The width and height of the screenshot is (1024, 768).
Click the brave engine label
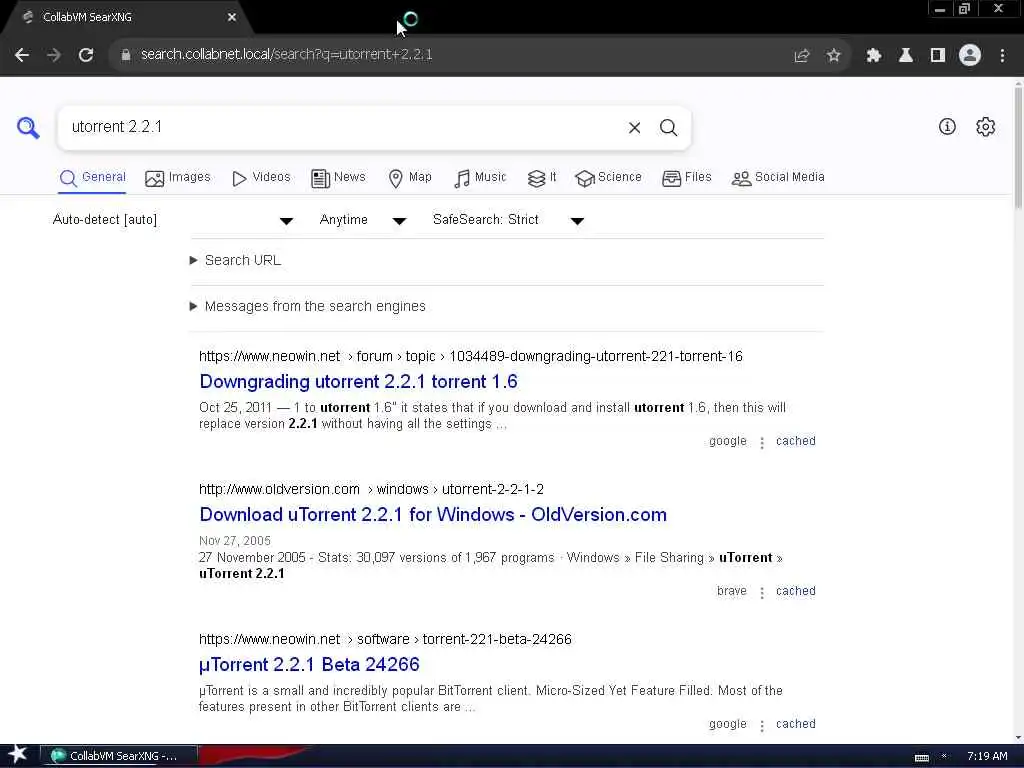click(x=731, y=591)
